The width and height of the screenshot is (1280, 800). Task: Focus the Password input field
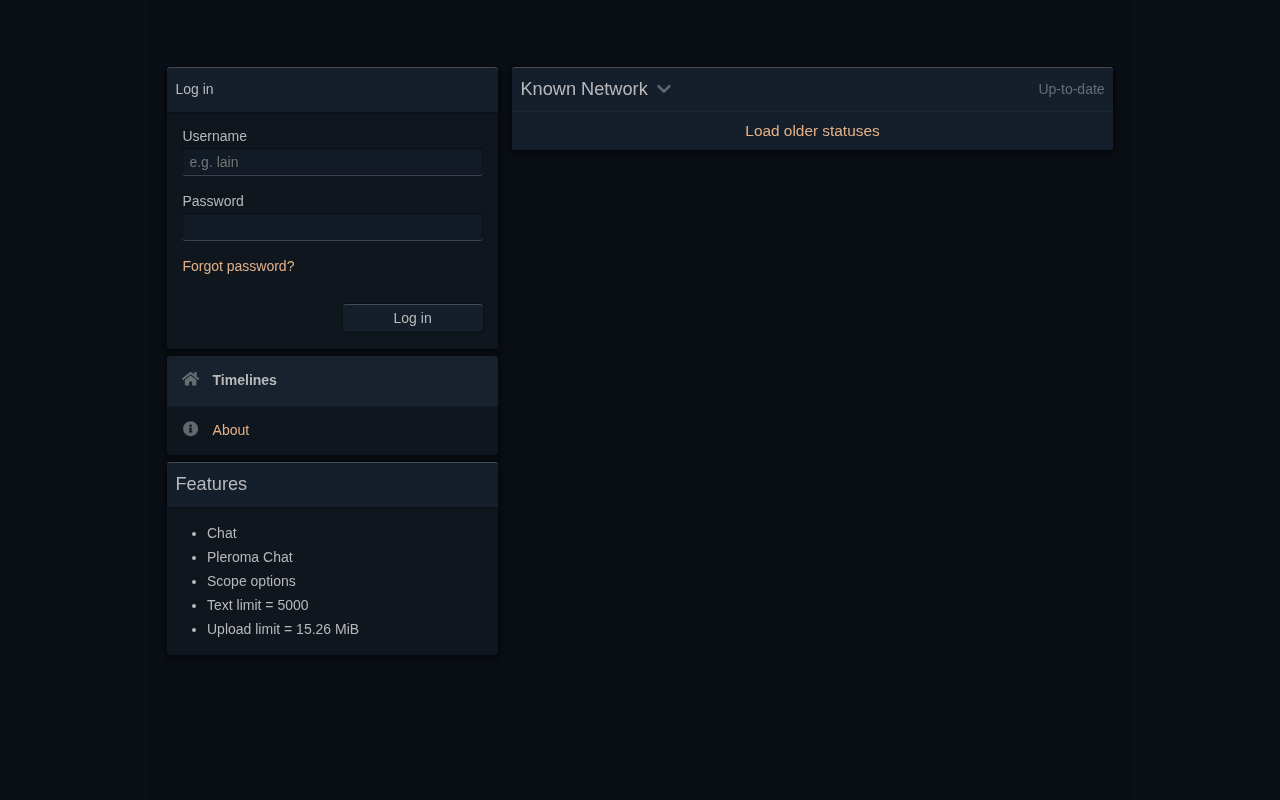pyautogui.click(x=332, y=227)
